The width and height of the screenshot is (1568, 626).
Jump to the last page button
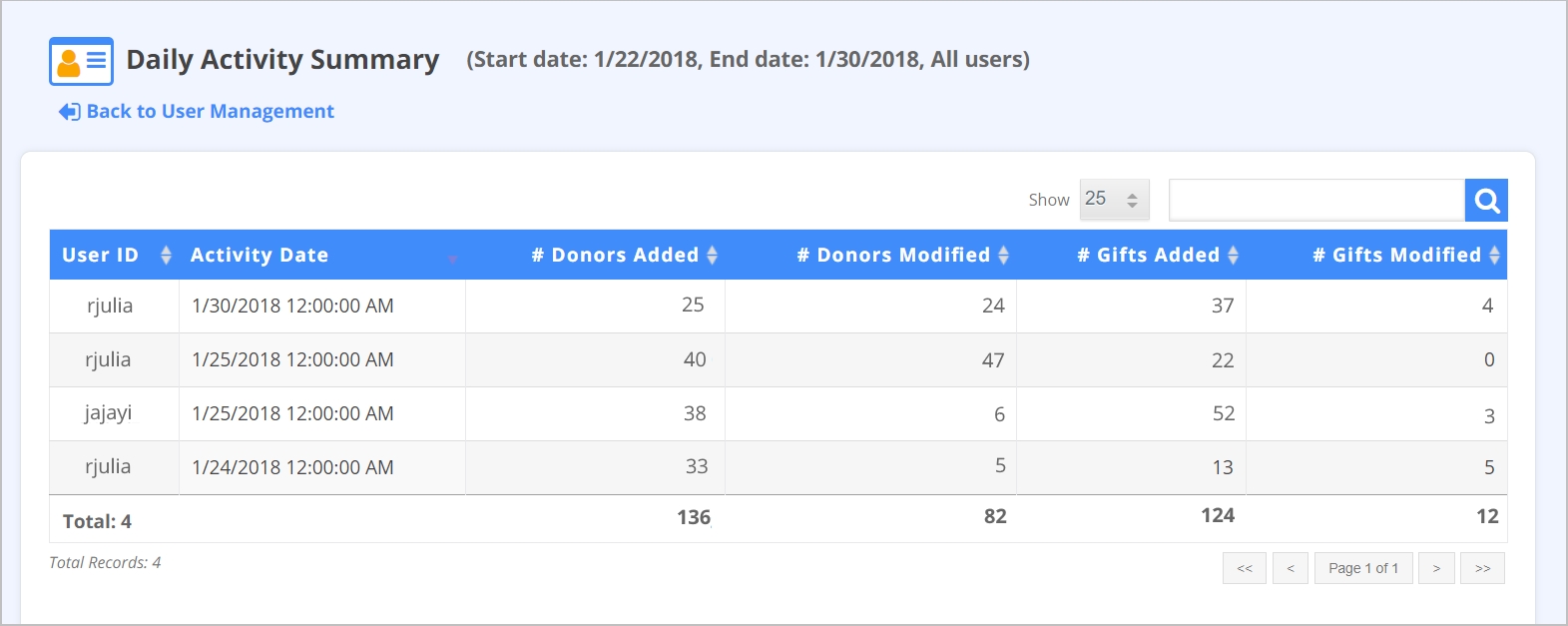pos(1482,568)
